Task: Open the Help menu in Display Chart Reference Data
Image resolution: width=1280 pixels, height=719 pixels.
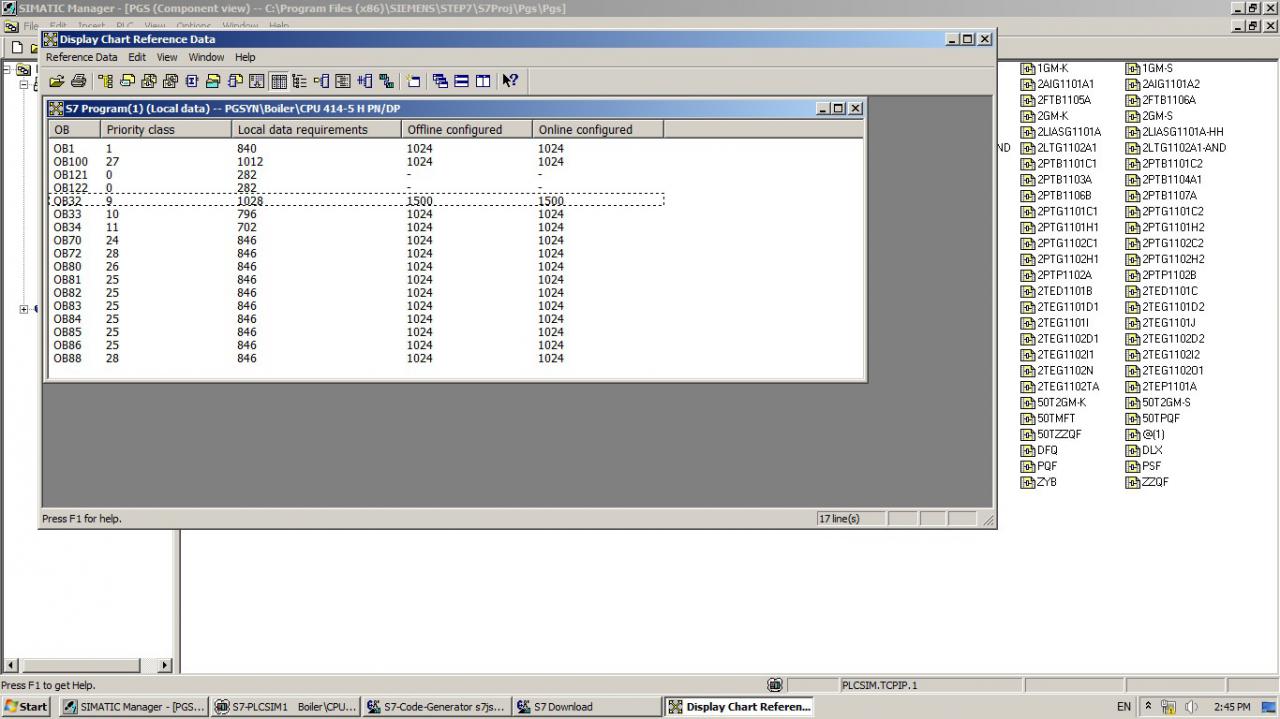Action: pos(245,57)
